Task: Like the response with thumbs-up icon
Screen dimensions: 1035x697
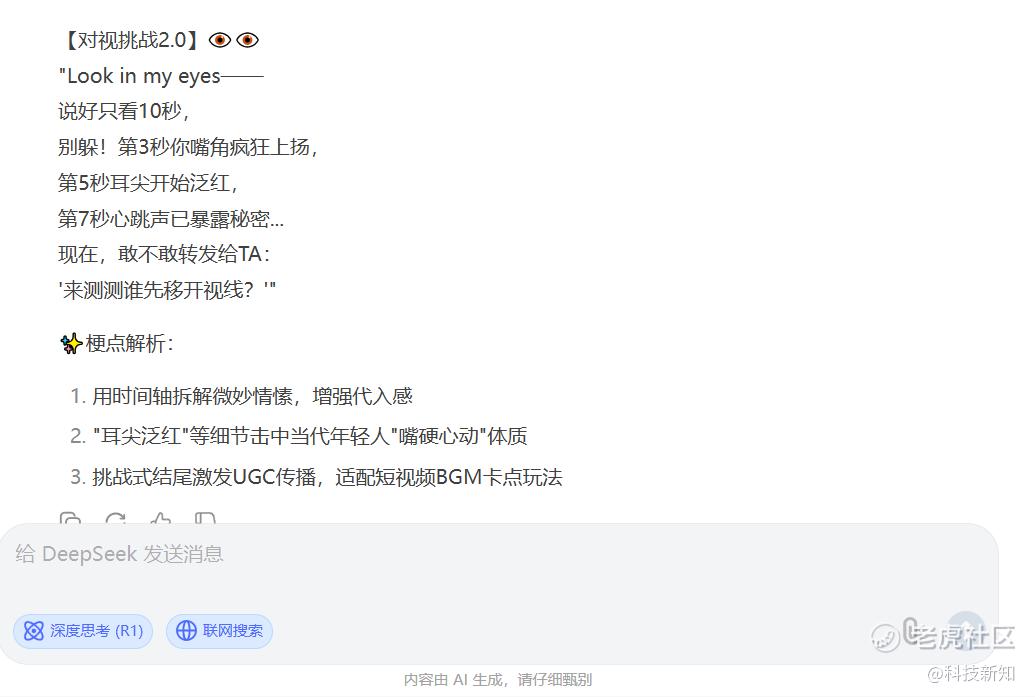Action: (160, 519)
